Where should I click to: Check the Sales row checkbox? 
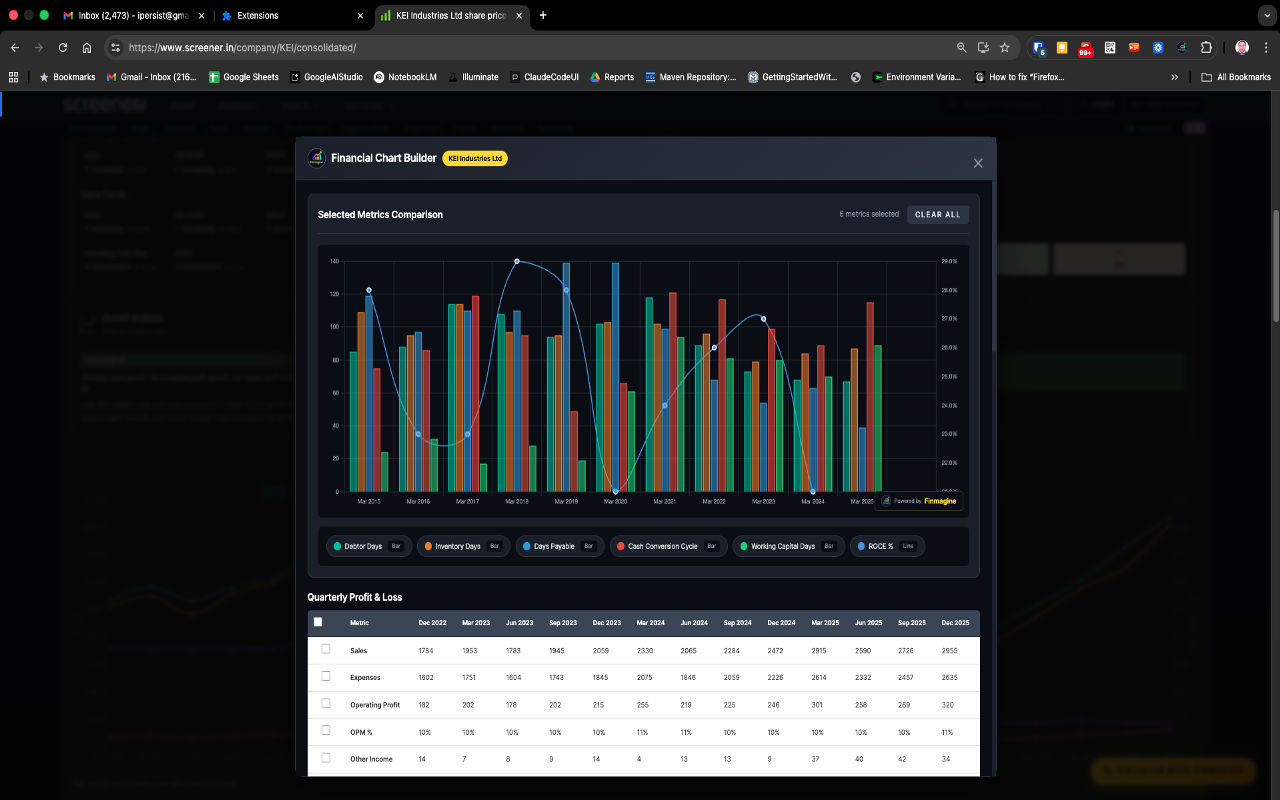coord(325,648)
